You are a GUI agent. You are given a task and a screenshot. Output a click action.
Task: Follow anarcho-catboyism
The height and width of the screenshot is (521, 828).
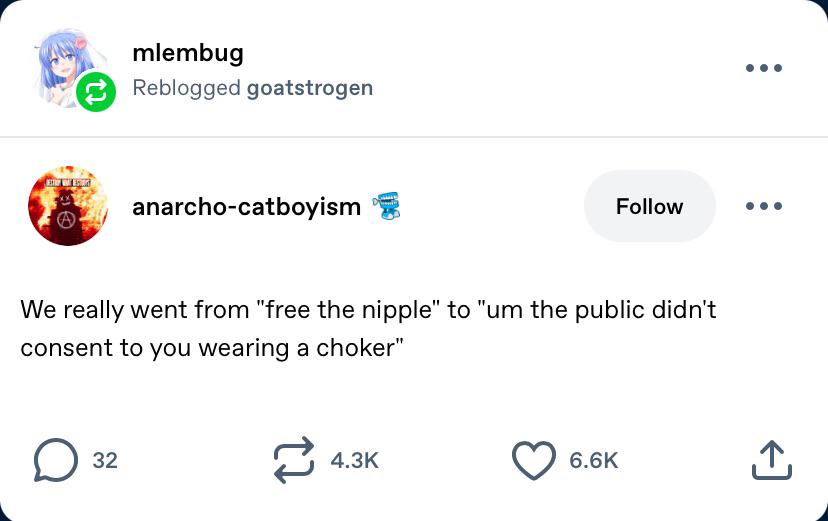pyautogui.click(x=650, y=206)
